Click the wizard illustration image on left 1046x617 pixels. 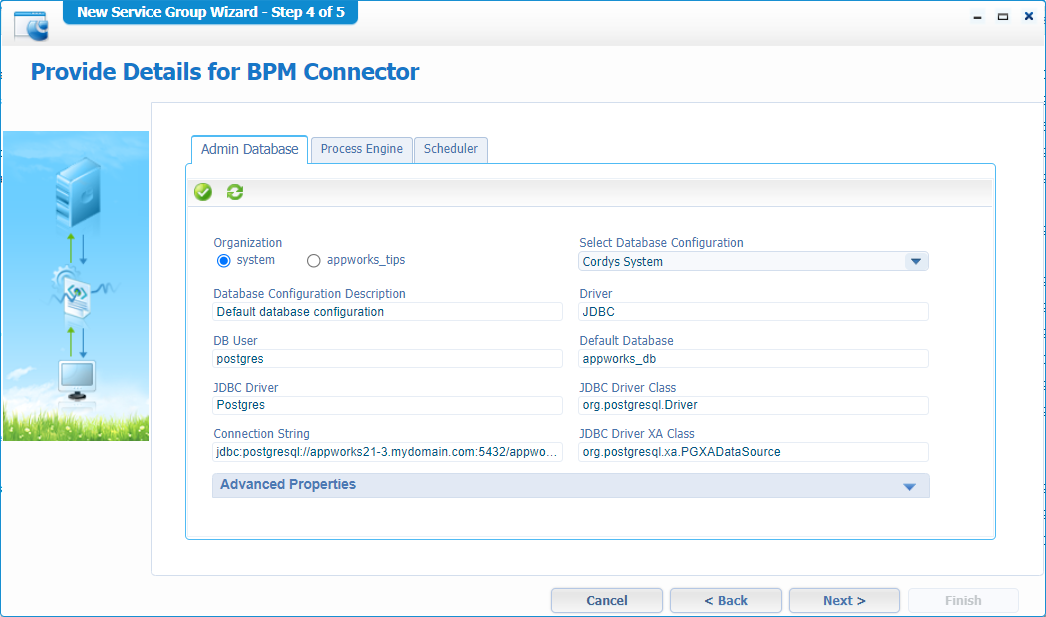(76, 286)
